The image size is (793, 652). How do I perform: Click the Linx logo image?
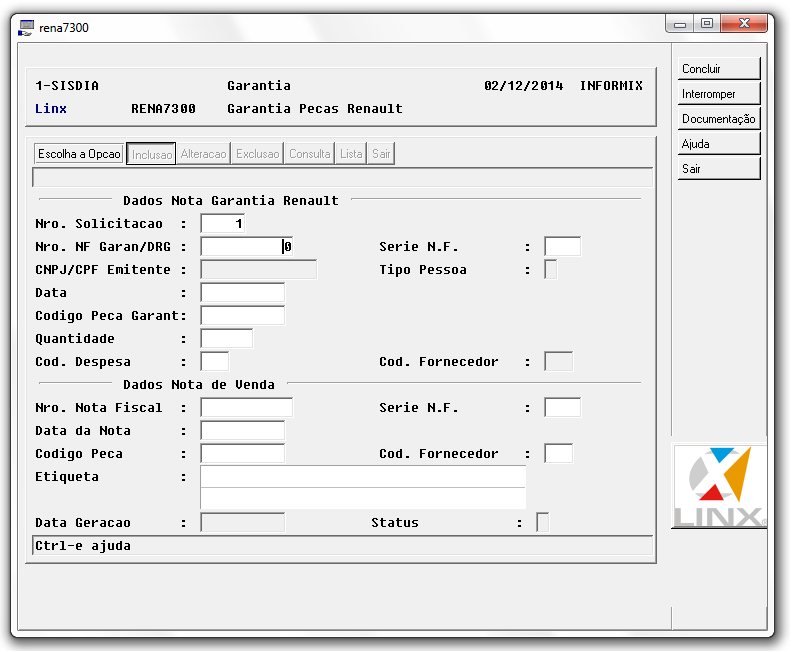720,486
